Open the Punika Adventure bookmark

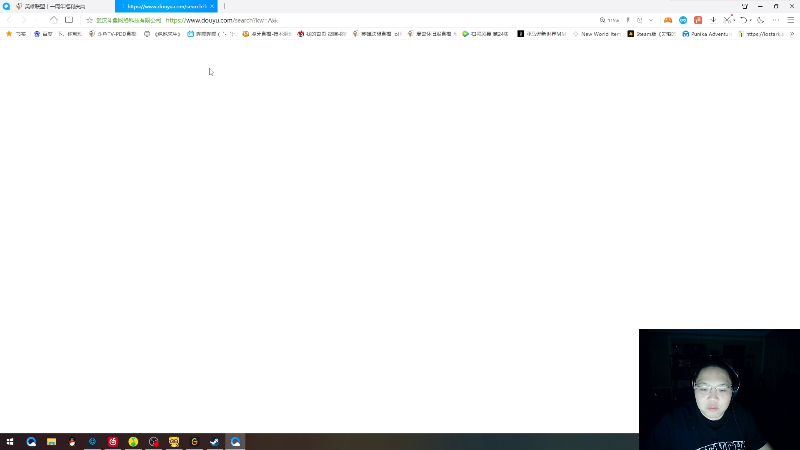[x=707, y=34]
